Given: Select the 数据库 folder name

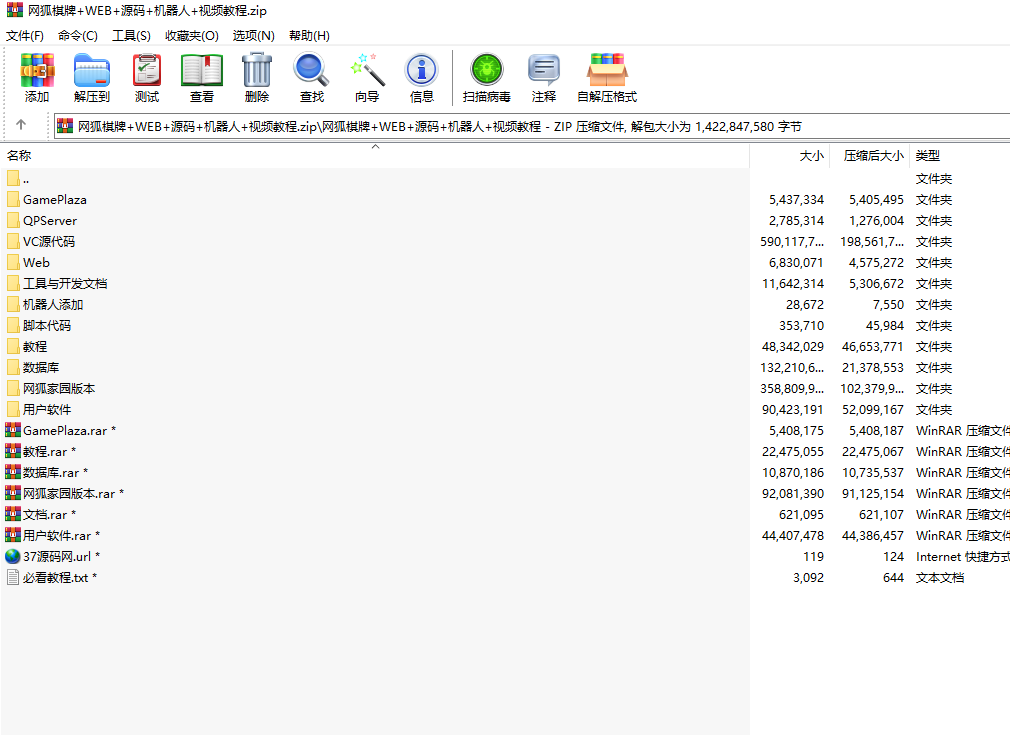Looking at the screenshot, I should point(41,367).
